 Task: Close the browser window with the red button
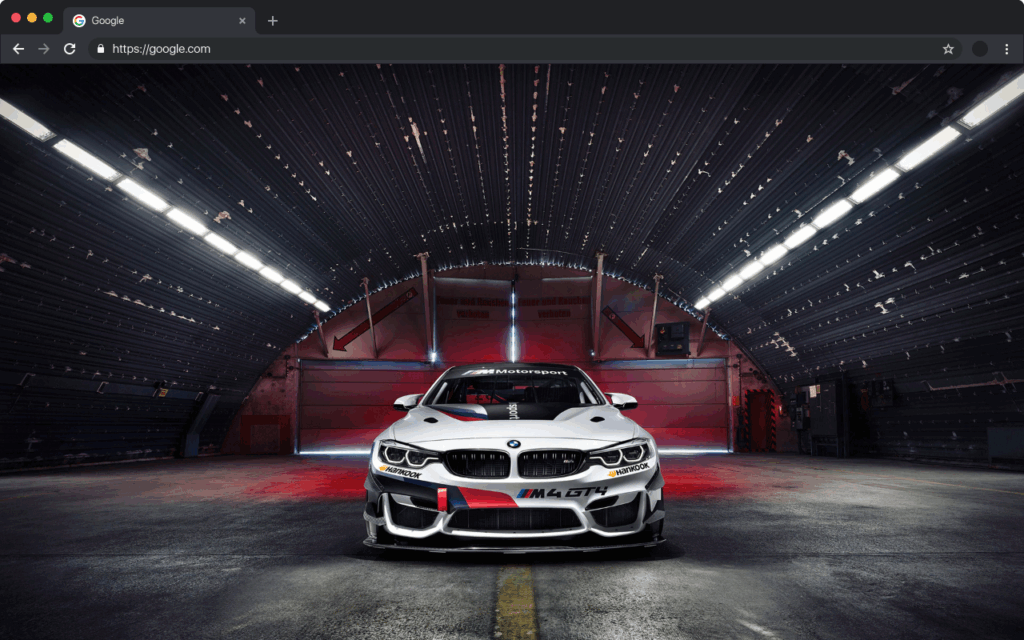tap(16, 17)
